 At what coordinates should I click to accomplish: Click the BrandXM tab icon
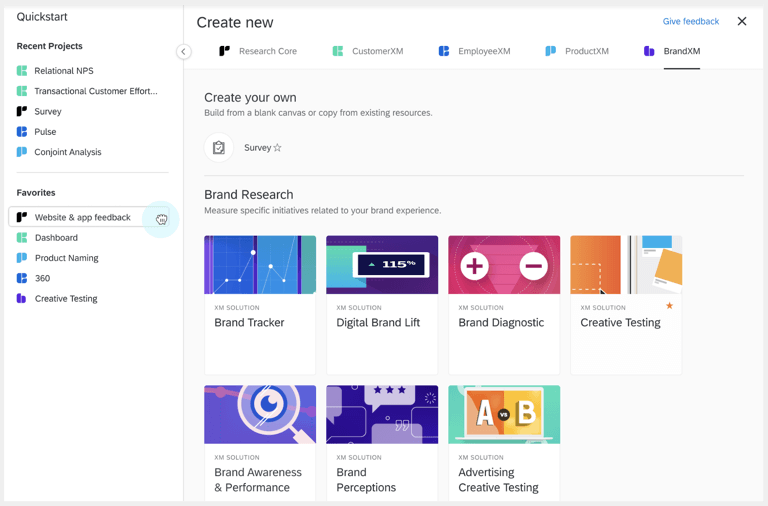tap(649, 51)
